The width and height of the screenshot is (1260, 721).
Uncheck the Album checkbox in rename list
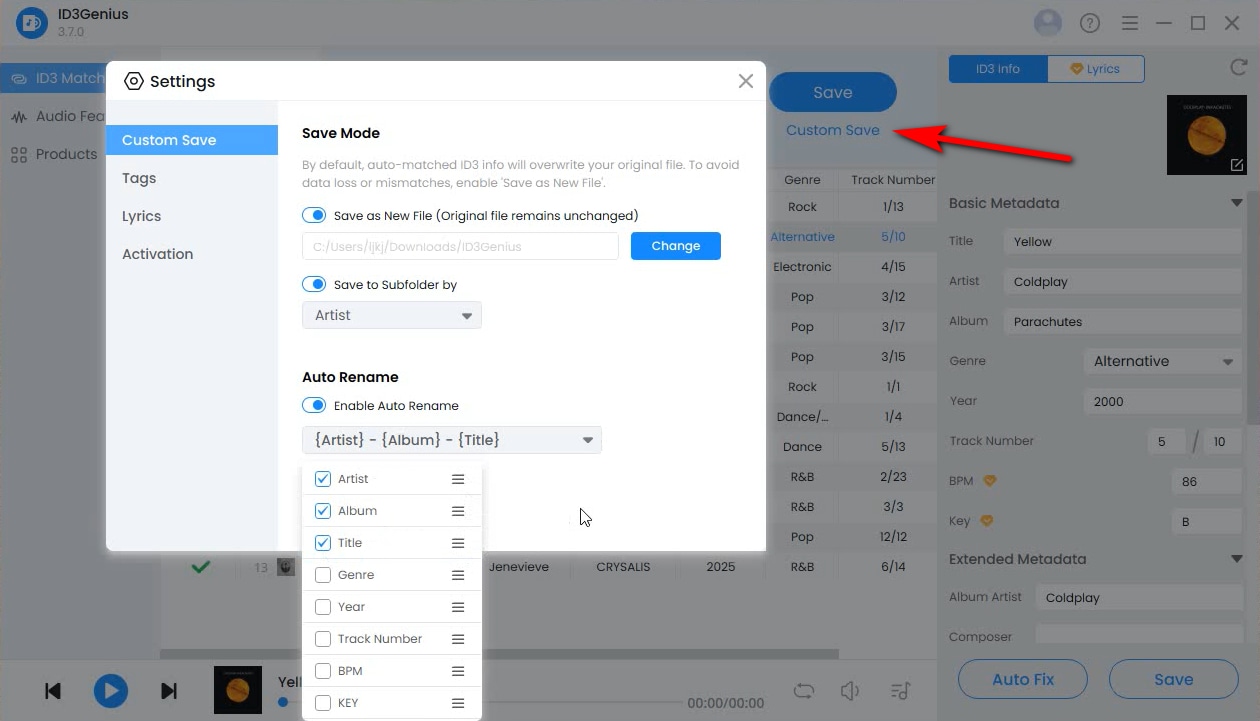point(323,511)
